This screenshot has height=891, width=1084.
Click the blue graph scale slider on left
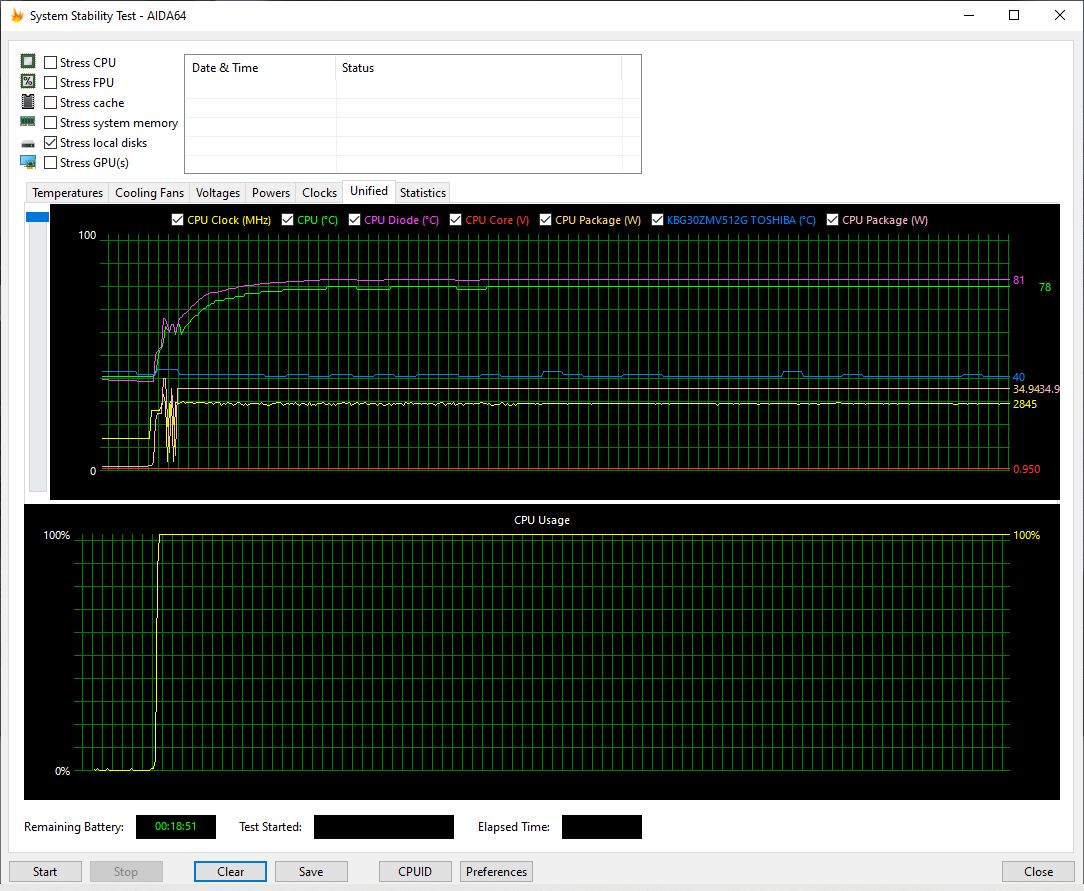tap(37, 217)
